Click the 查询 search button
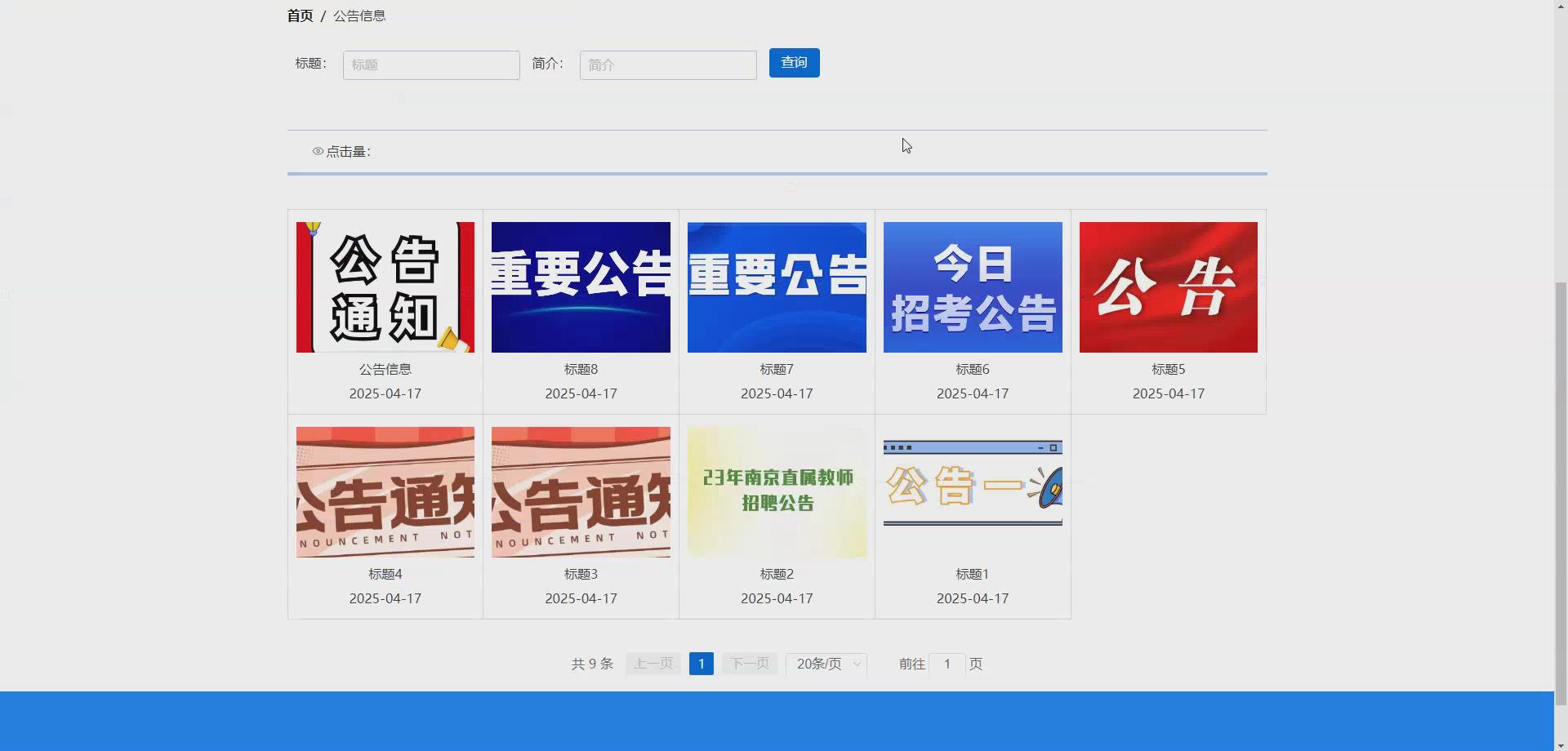 [x=793, y=62]
